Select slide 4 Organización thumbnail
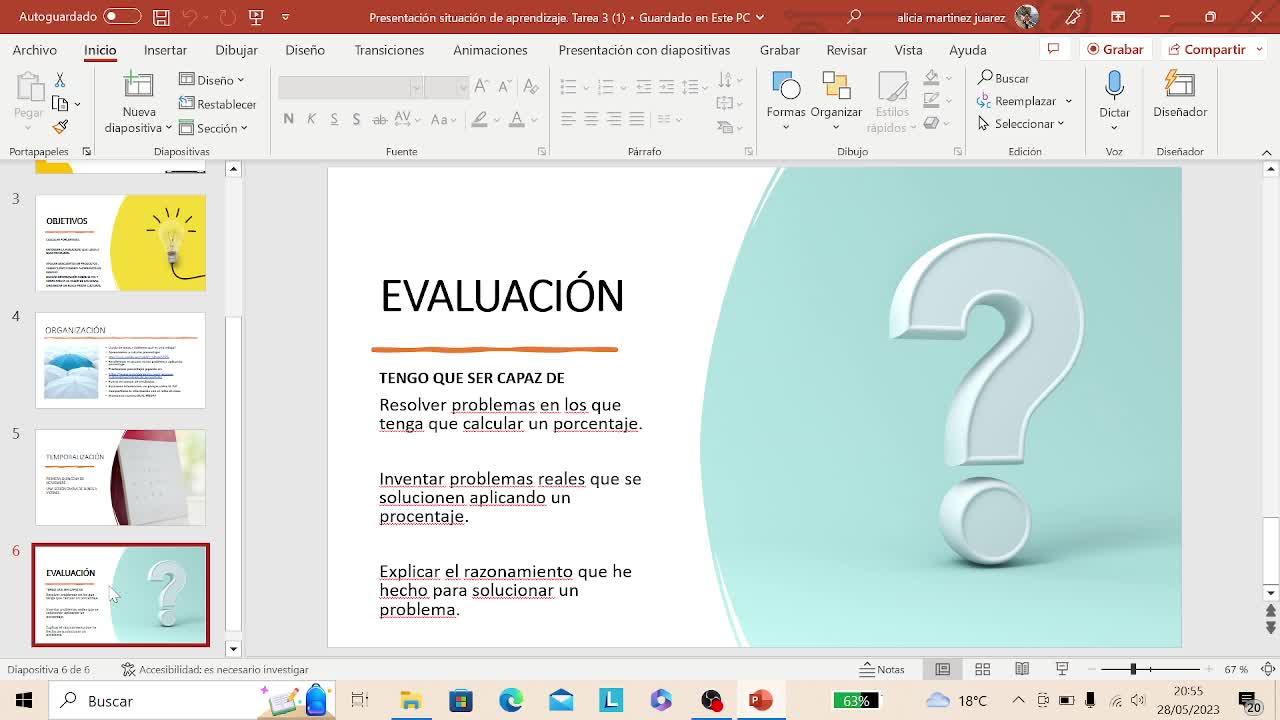The image size is (1280, 720). coord(120,360)
